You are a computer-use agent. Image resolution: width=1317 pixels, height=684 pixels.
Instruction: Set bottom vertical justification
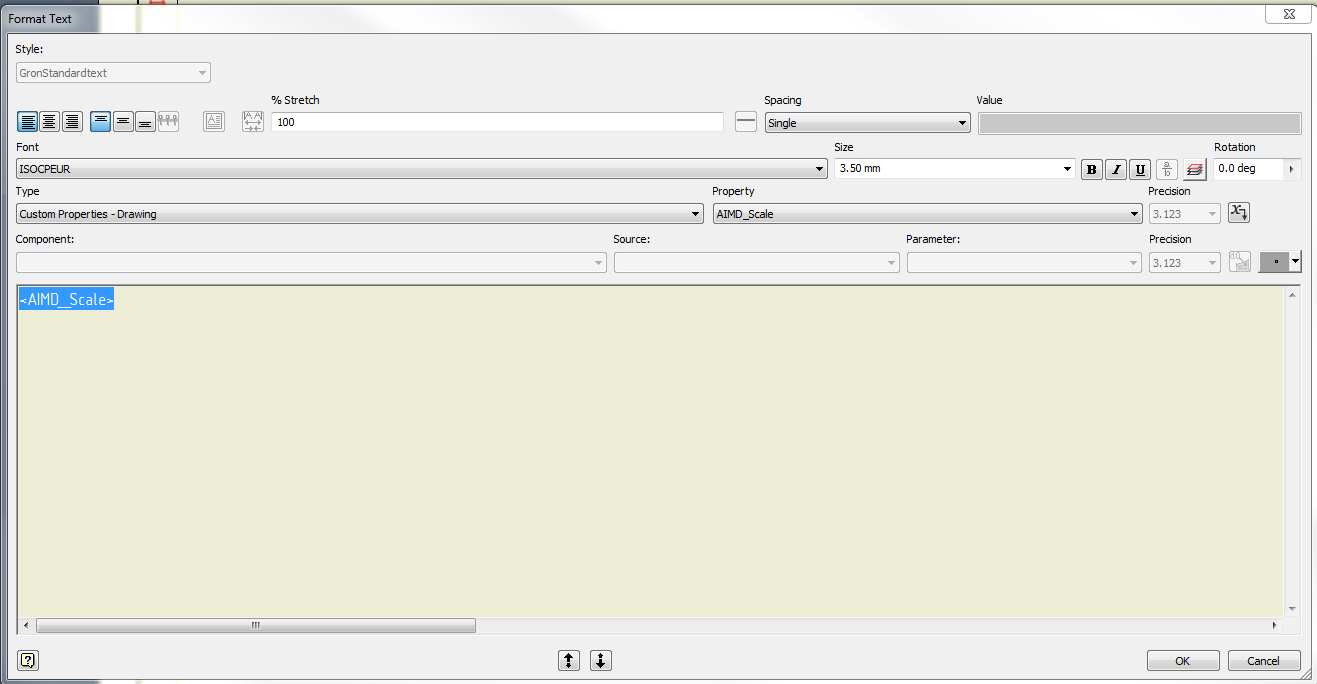click(145, 122)
